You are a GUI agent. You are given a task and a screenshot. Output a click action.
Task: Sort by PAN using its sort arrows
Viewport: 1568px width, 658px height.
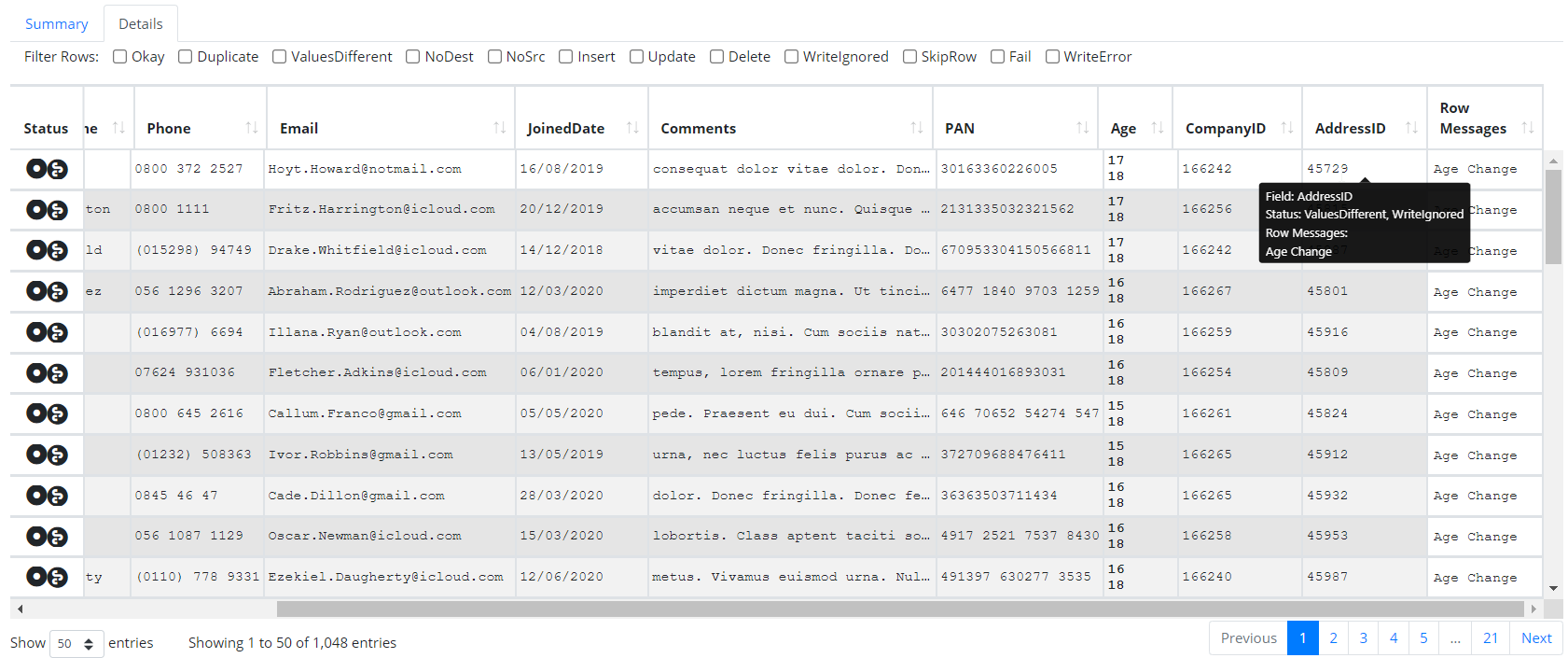click(x=1083, y=128)
